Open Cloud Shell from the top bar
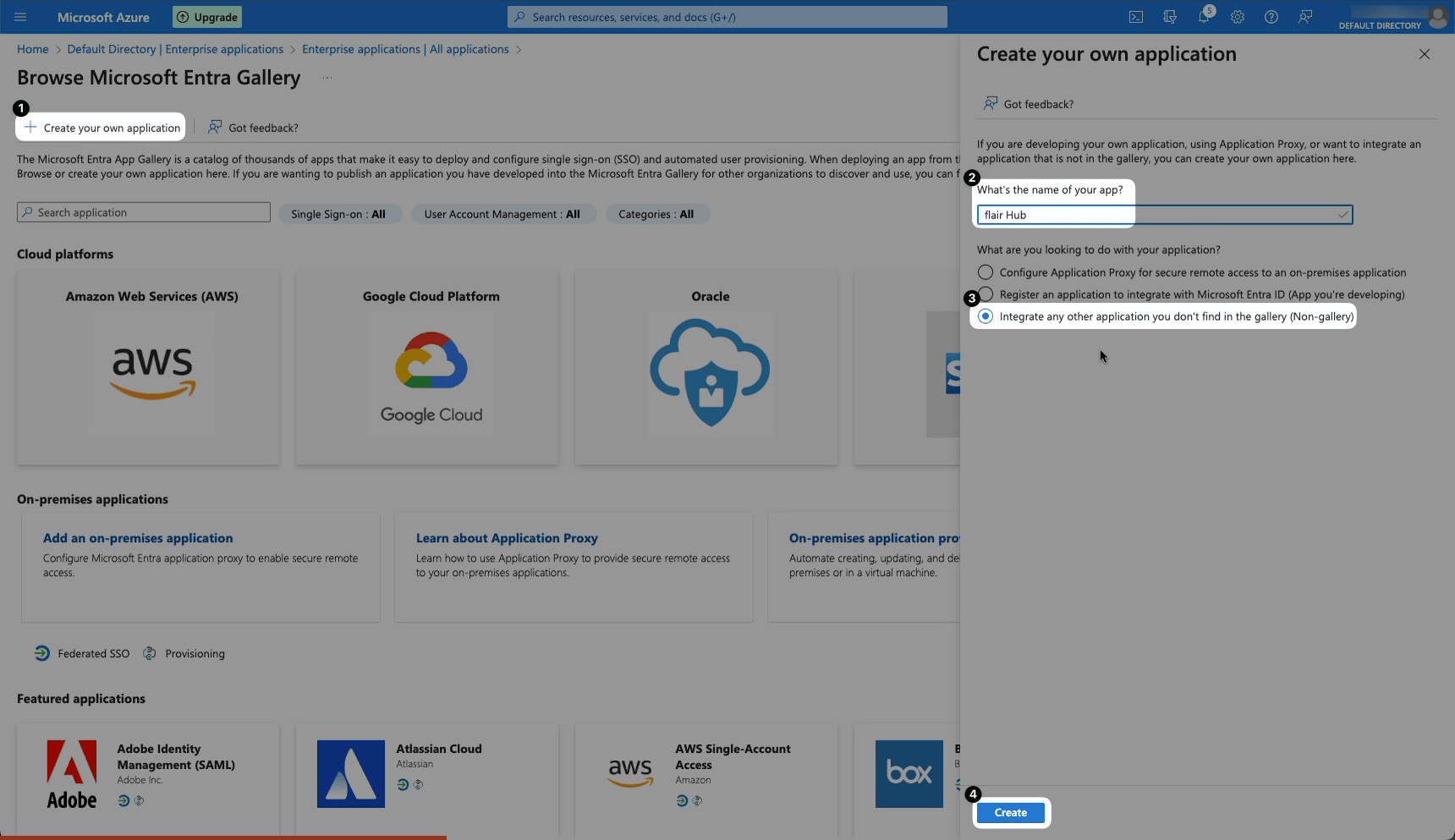Image resolution: width=1455 pixels, height=840 pixels. click(1136, 17)
